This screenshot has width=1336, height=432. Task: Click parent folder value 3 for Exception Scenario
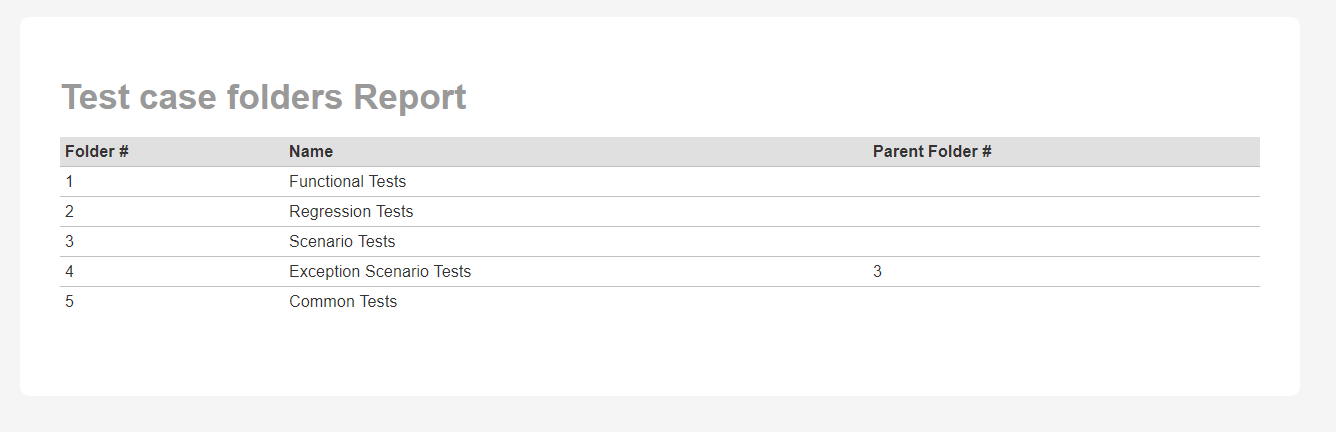pyautogui.click(x=877, y=272)
